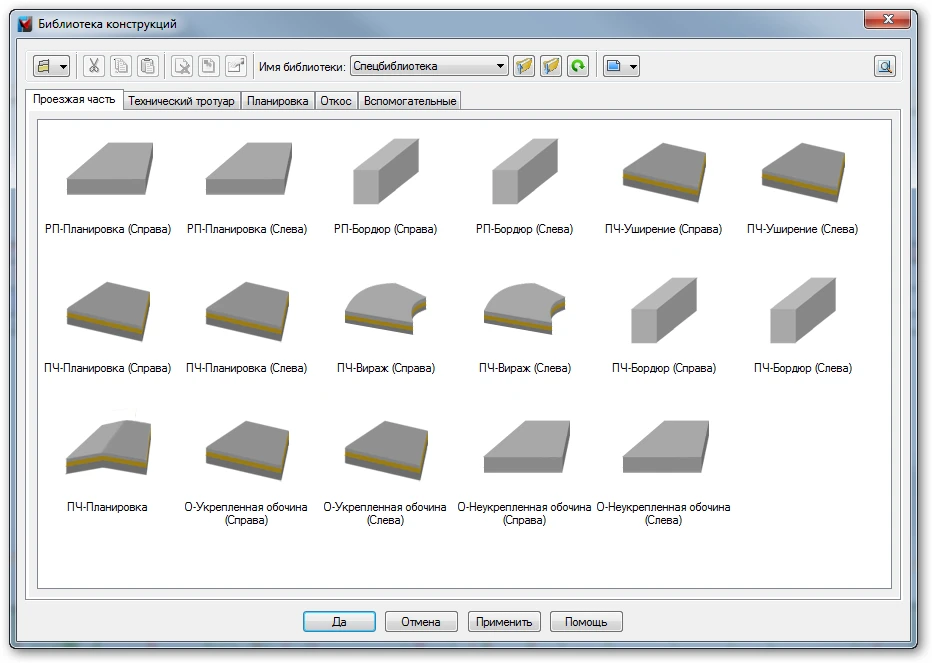Select О-Неукрепленная обочина (Справа) thumbnail
Image resolution: width=932 pixels, height=663 pixels.
click(527, 447)
